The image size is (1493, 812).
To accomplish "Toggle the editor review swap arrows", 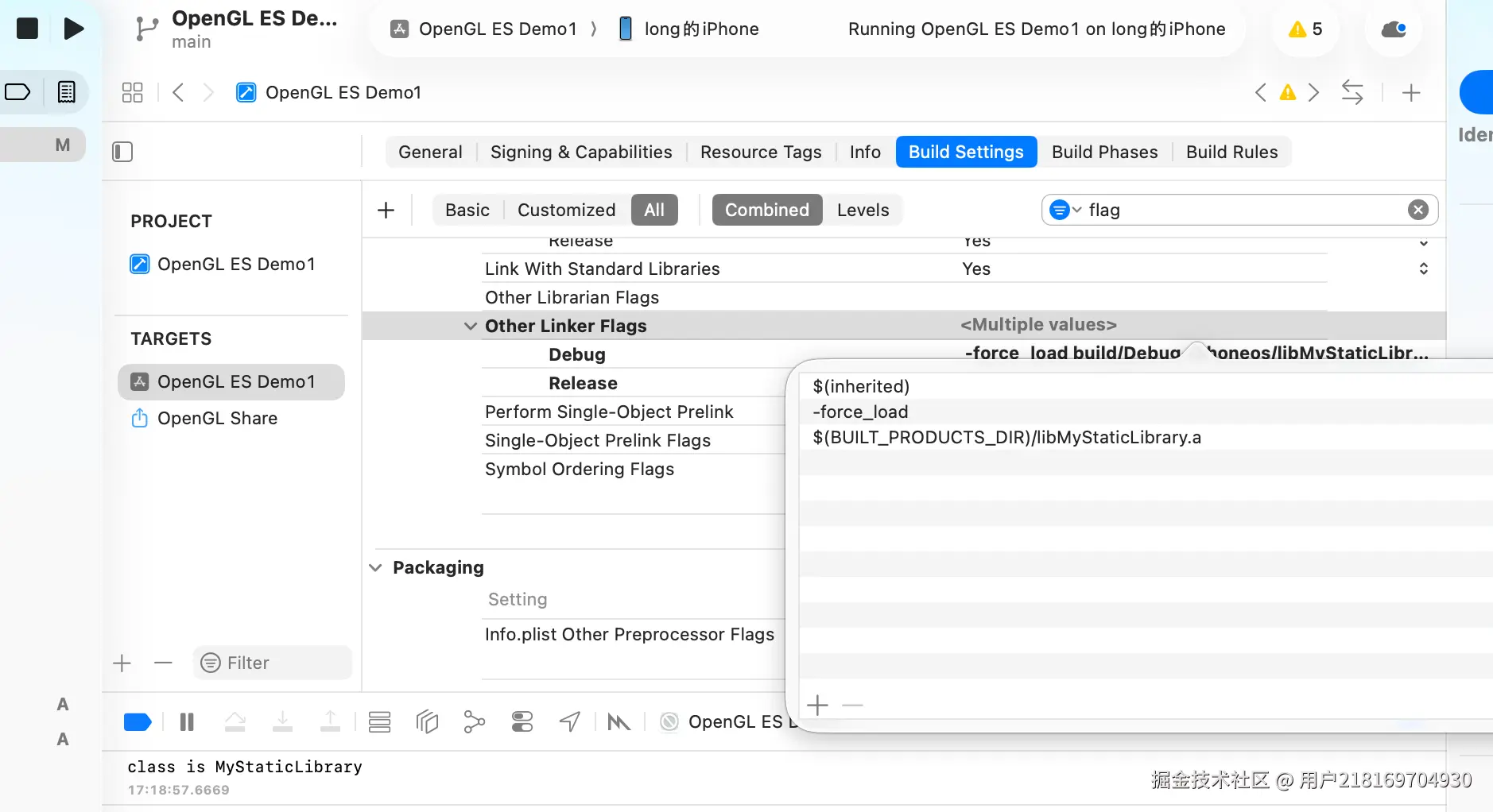I will coord(1352,92).
